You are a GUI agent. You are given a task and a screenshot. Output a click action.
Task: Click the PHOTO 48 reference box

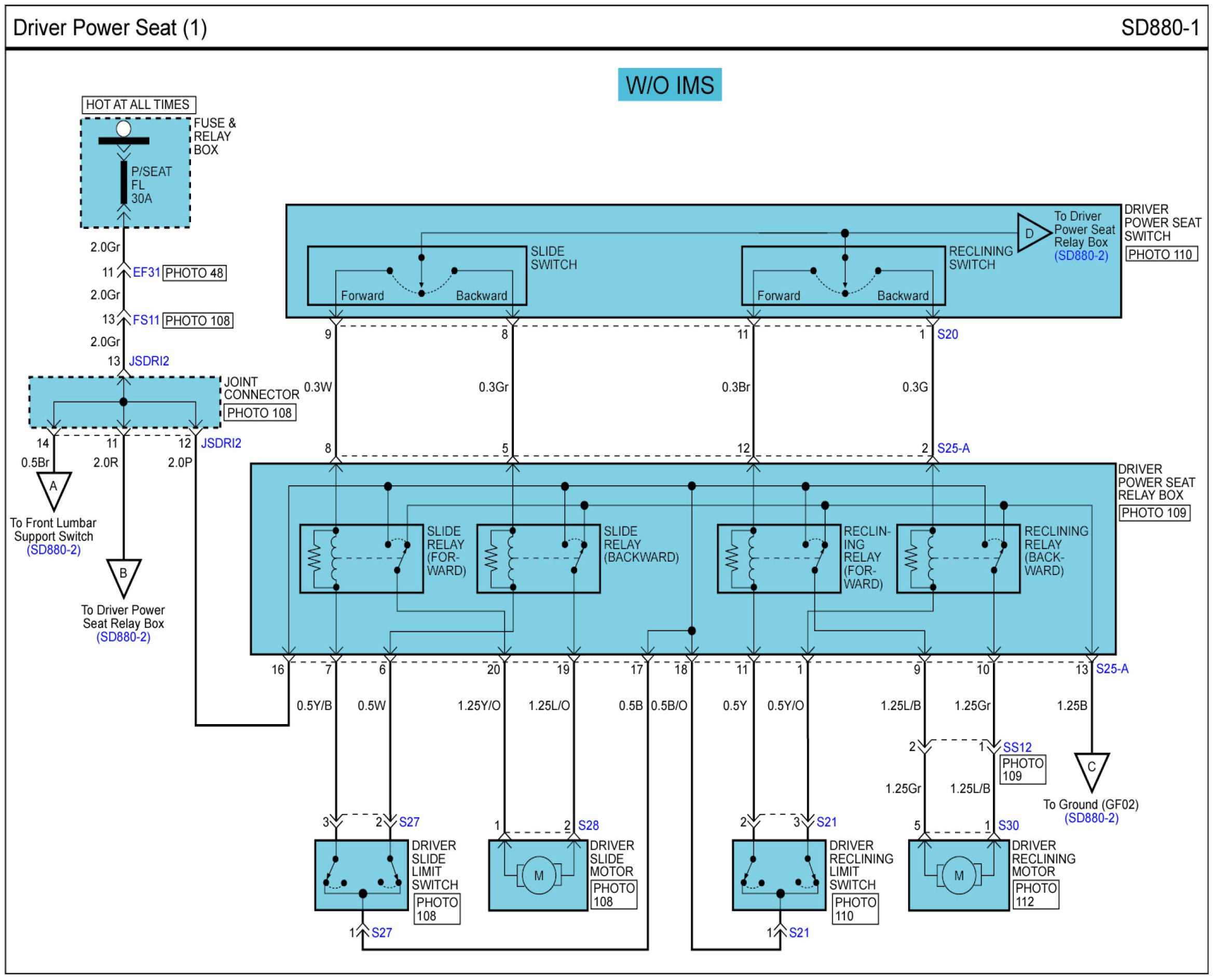coord(194,273)
